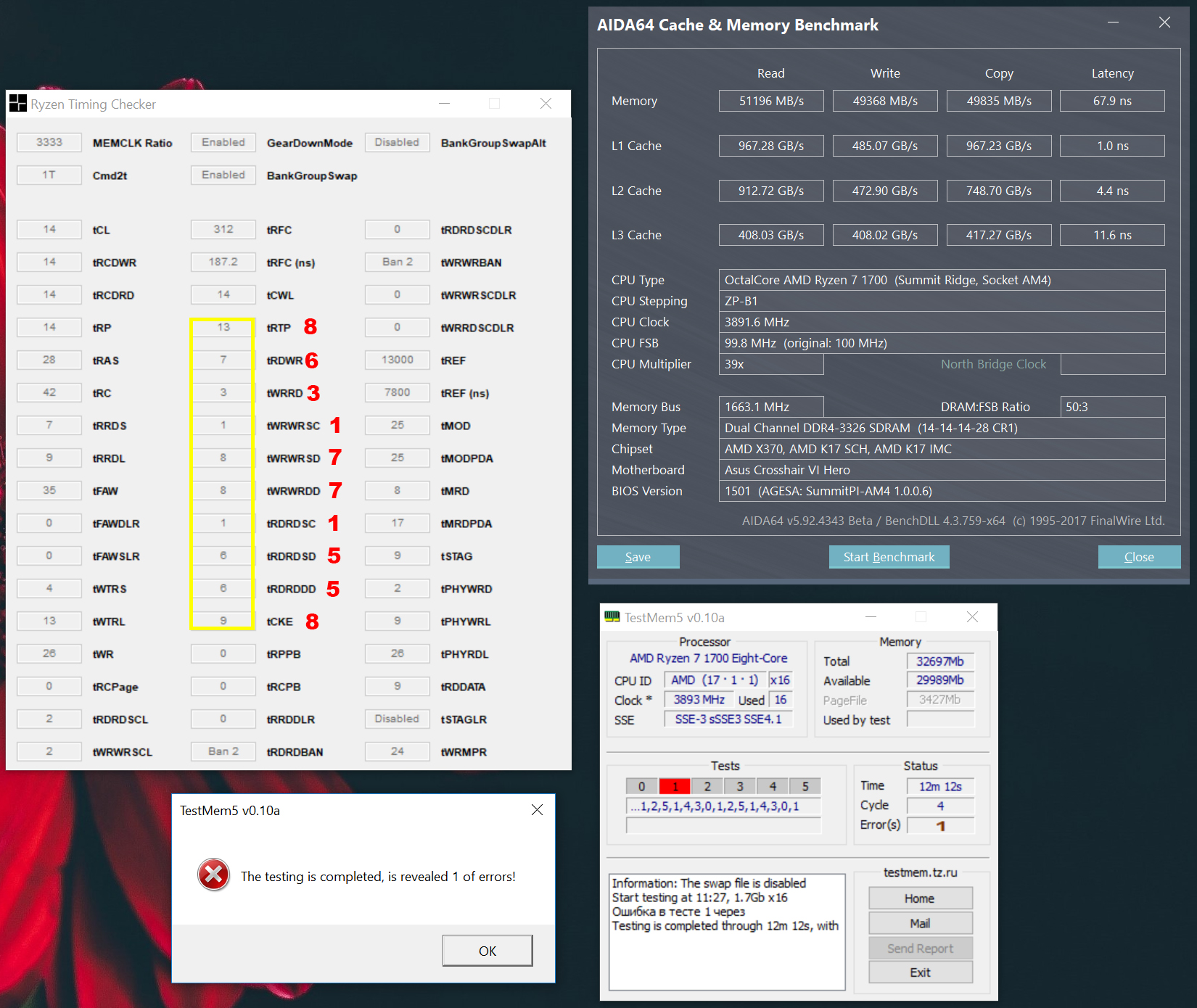Click the L3 Cache Latency result 11.6 ns
This screenshot has width=1197, height=1008.
(x=1112, y=235)
